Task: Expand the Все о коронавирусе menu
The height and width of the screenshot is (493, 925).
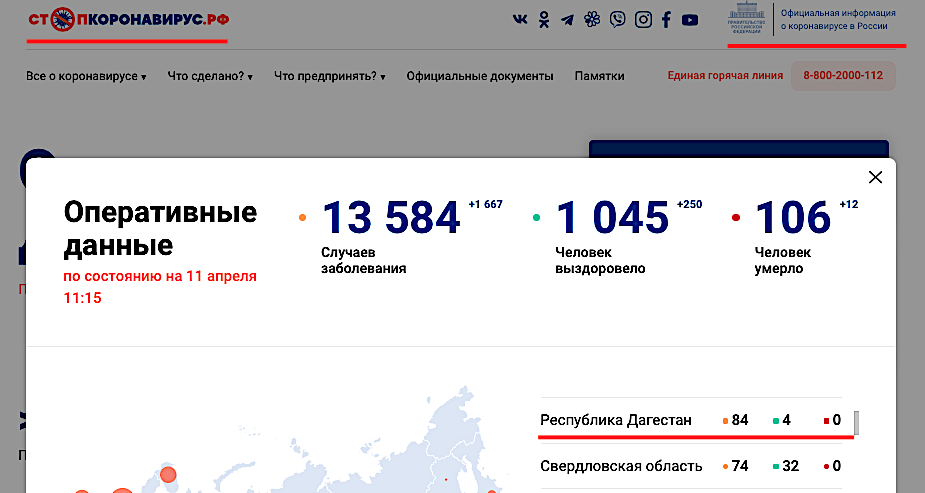Action: (86, 76)
